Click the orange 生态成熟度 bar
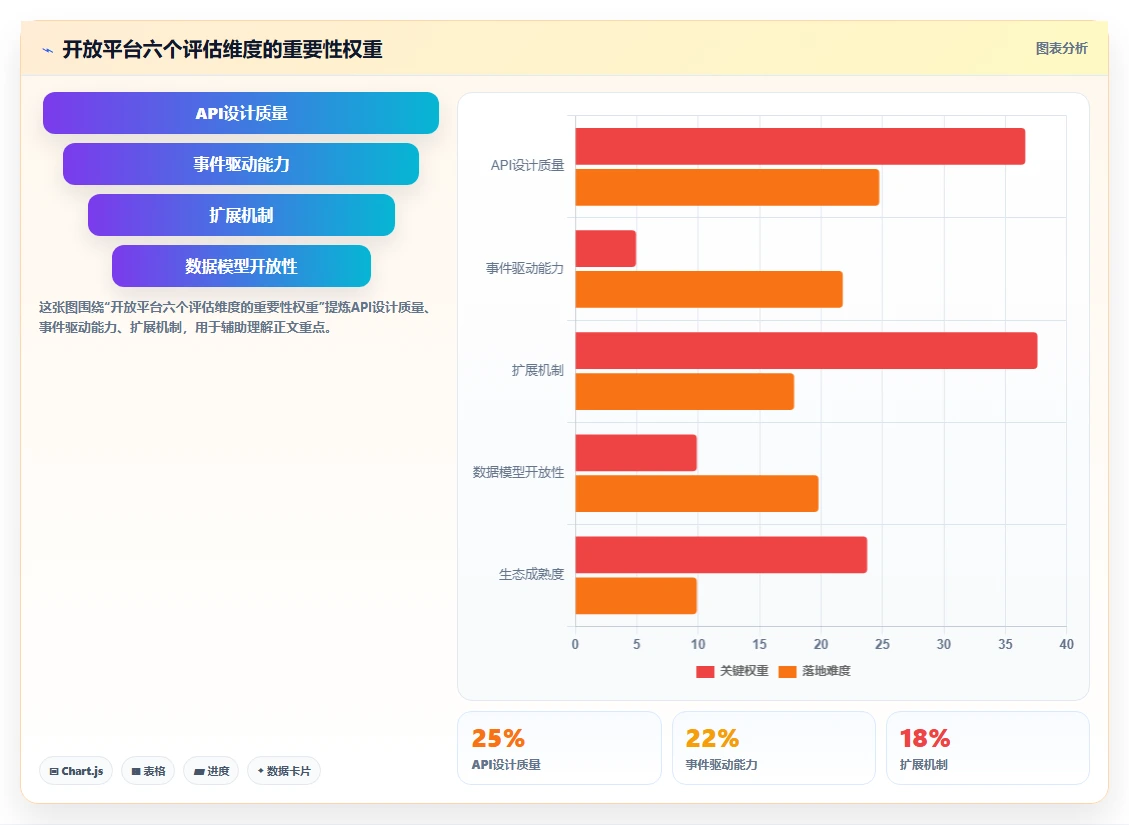This screenshot has width=1129, height=825. [636, 596]
